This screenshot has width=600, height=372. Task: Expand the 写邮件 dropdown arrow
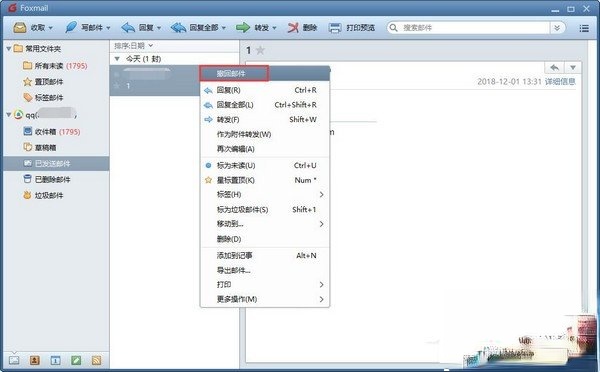pos(108,28)
